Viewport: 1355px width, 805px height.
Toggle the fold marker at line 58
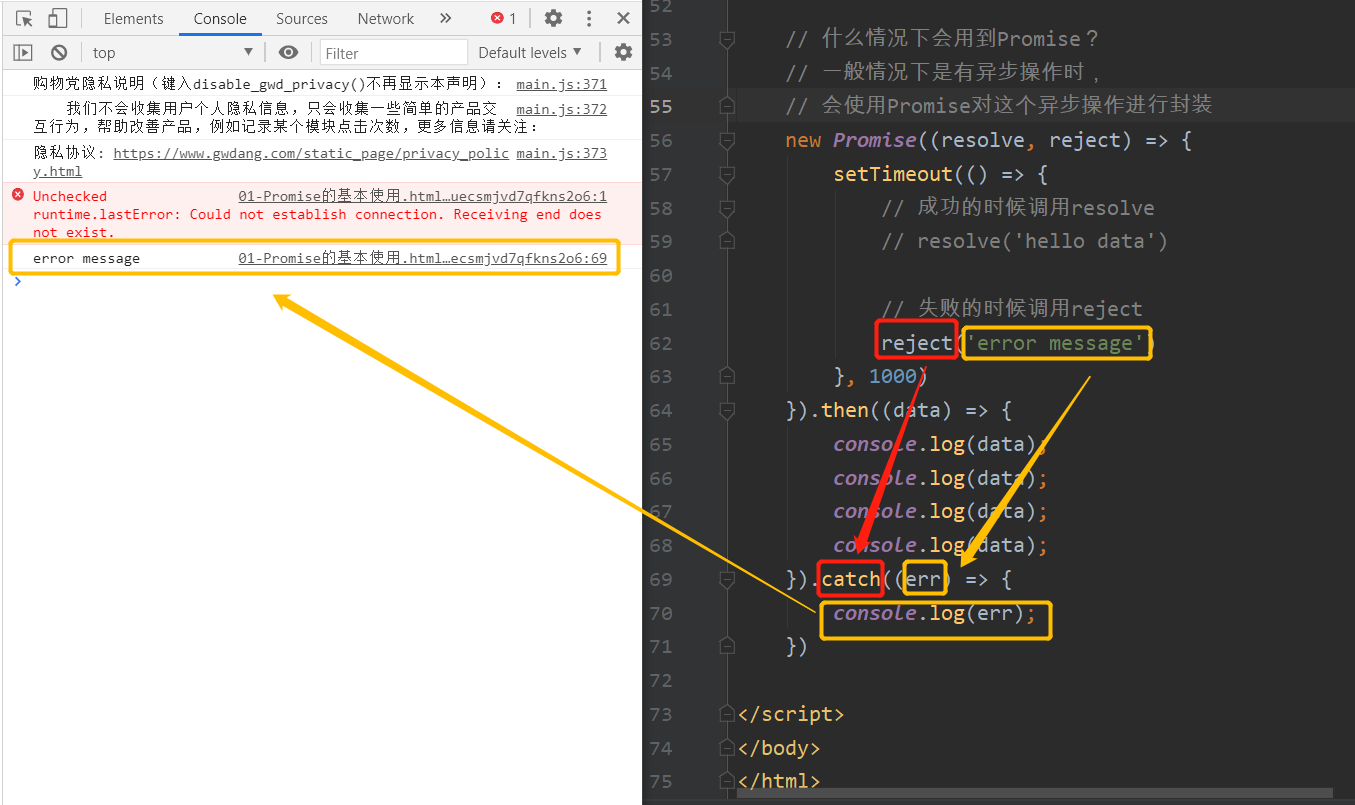727,208
